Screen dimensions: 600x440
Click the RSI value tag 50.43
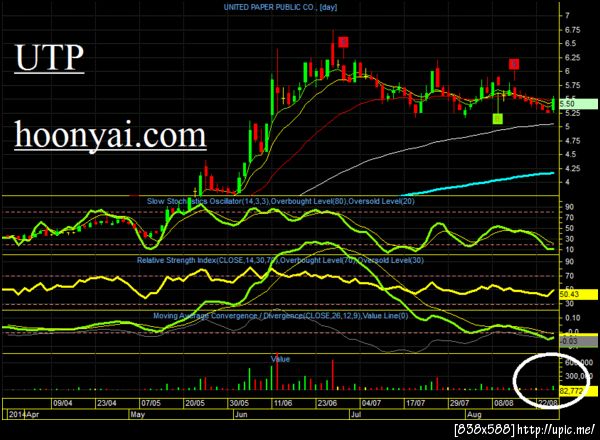(x=578, y=294)
